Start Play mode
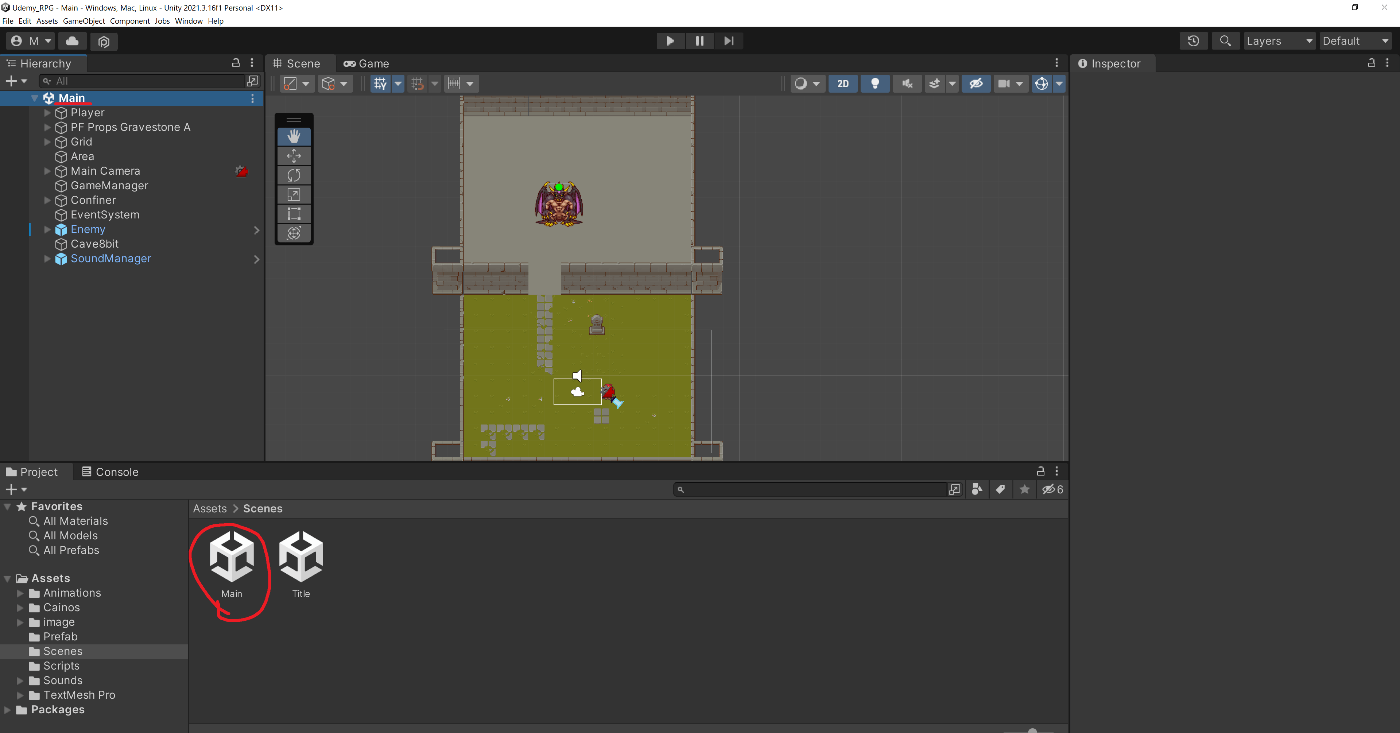Image resolution: width=1400 pixels, height=733 pixels. point(670,41)
